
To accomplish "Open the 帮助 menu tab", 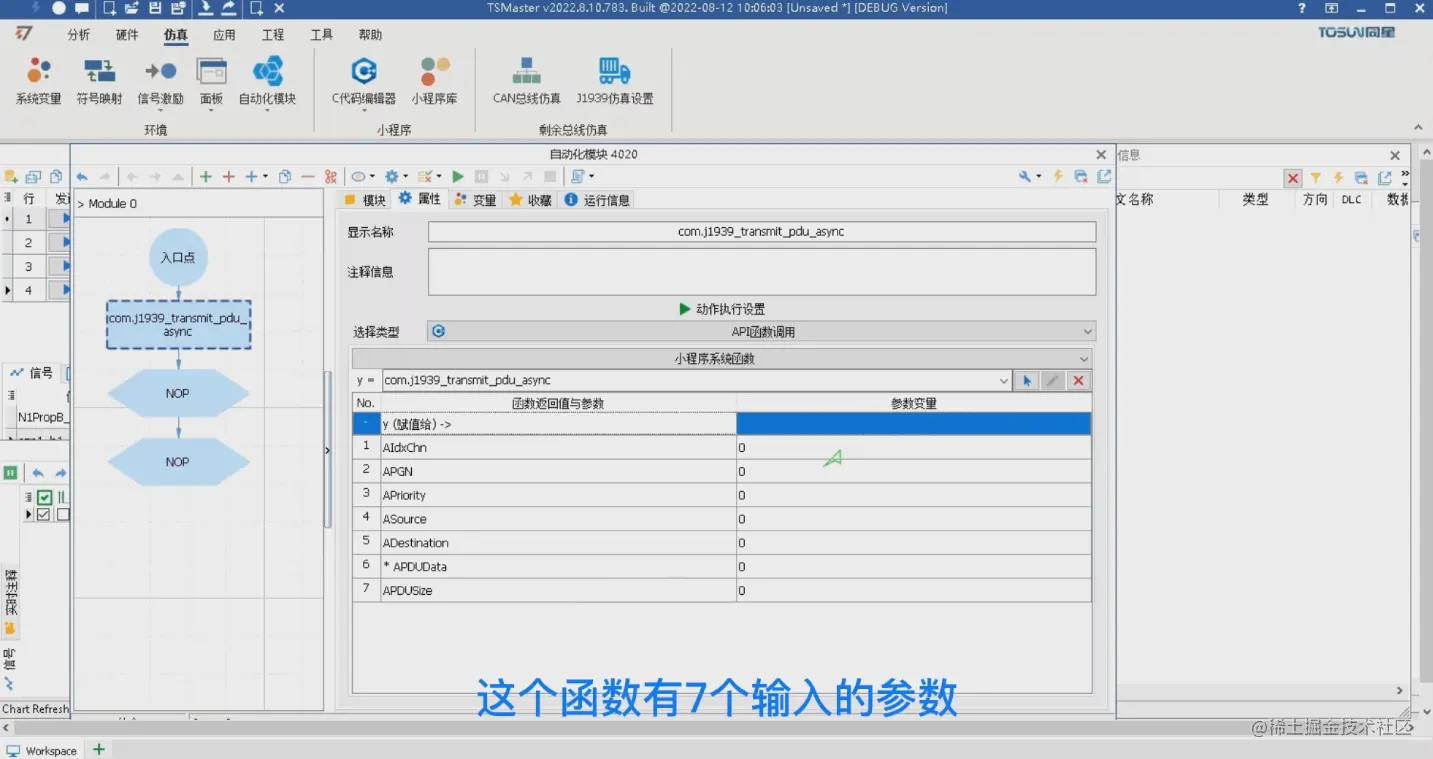I will tap(370, 35).
